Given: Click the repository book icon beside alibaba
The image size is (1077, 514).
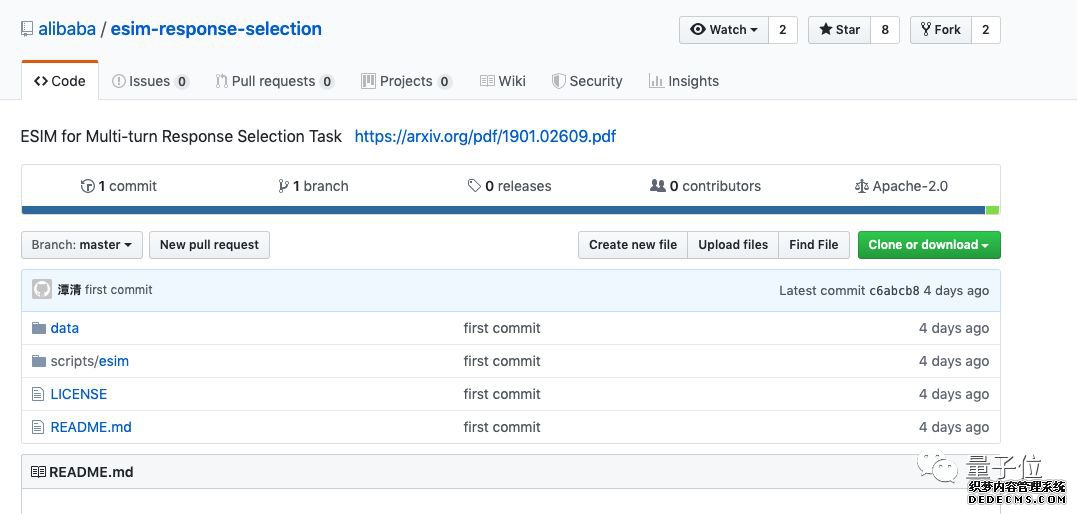Looking at the screenshot, I should tap(27, 29).
